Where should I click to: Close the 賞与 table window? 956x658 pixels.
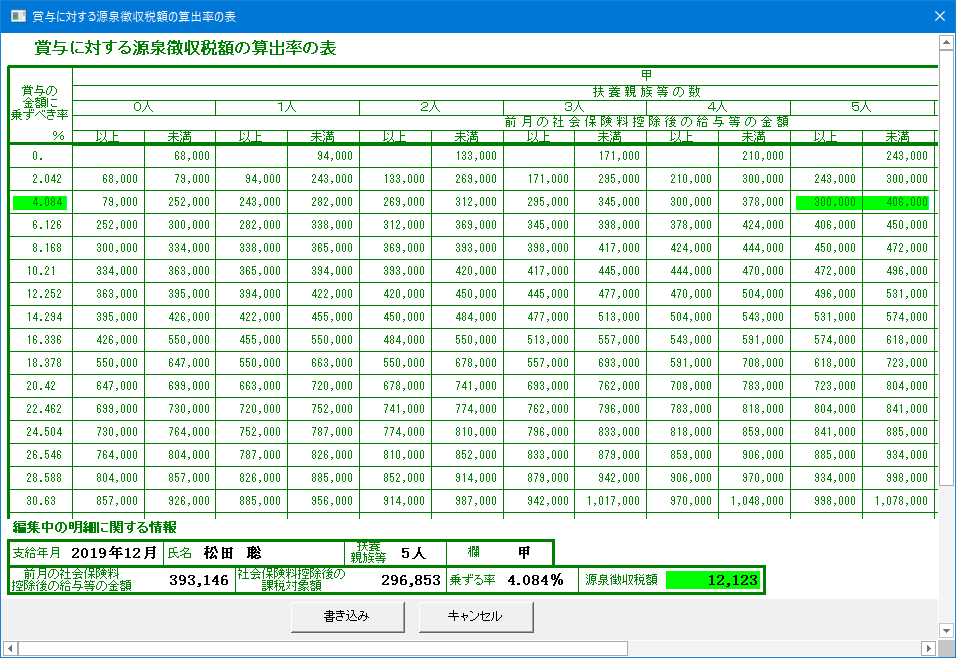point(940,16)
